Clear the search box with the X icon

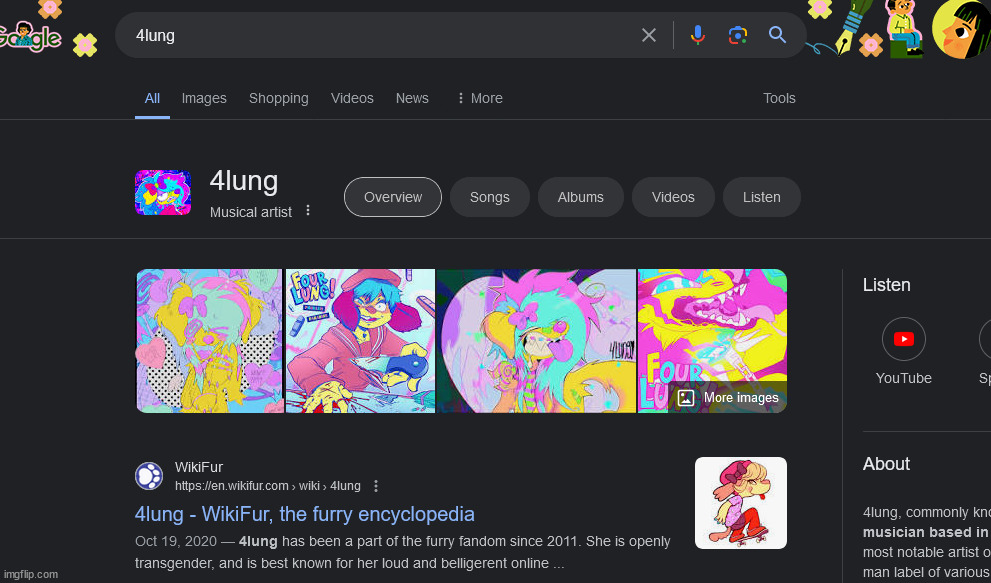click(x=649, y=36)
